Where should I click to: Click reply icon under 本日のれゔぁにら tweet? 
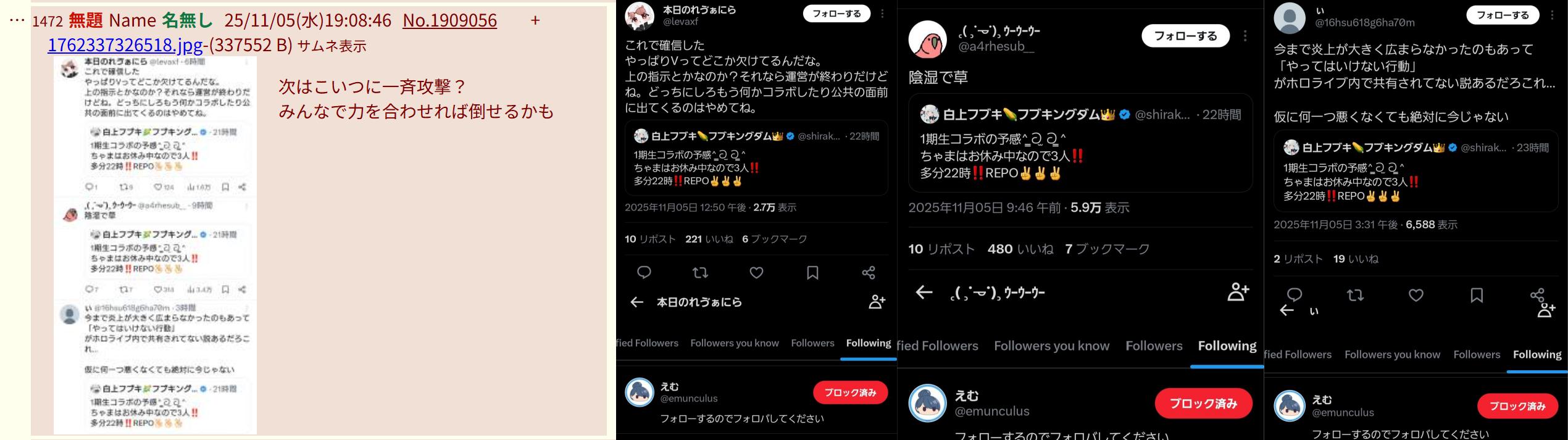tap(644, 273)
